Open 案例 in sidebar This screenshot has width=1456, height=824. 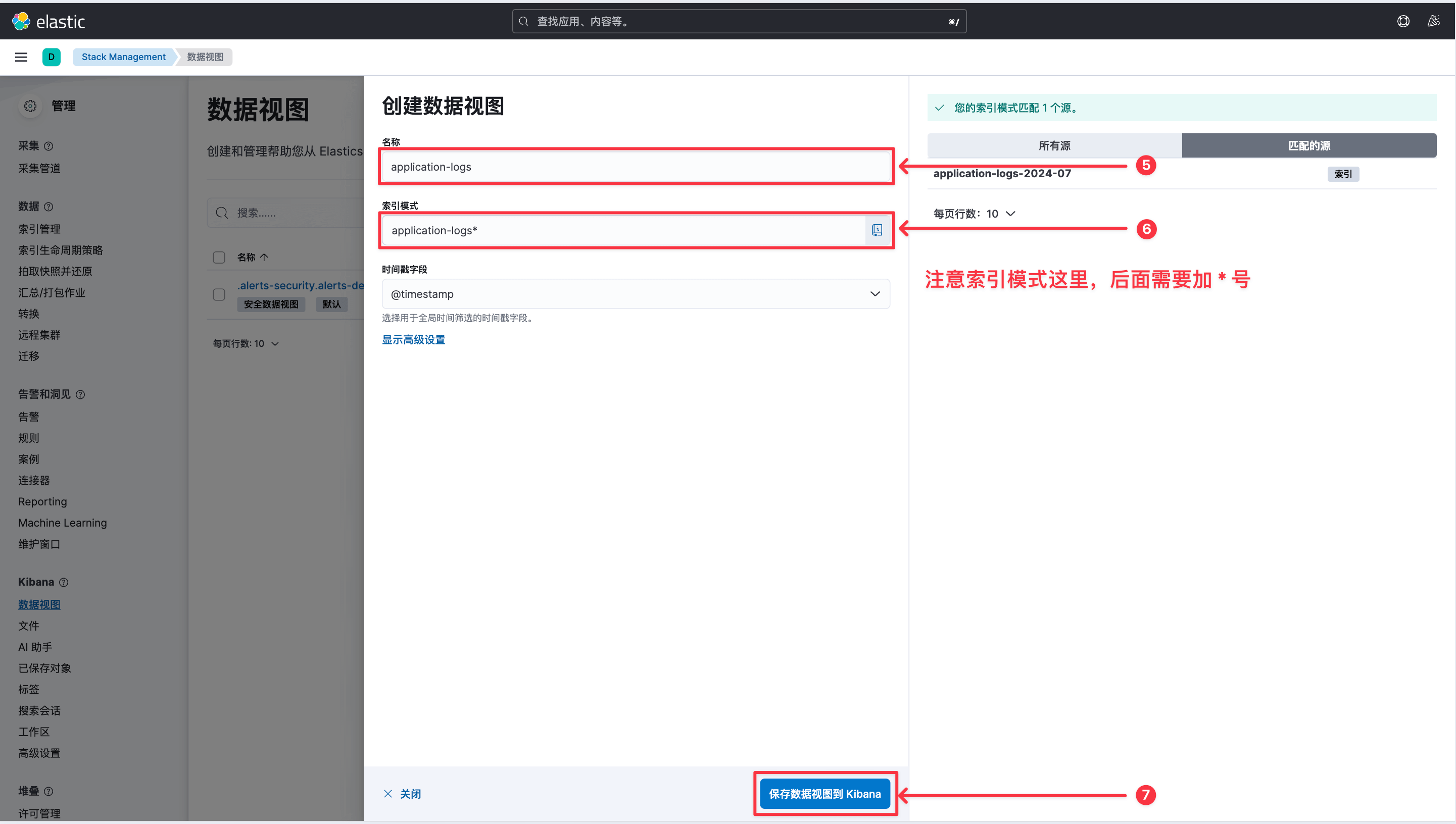click(28, 459)
